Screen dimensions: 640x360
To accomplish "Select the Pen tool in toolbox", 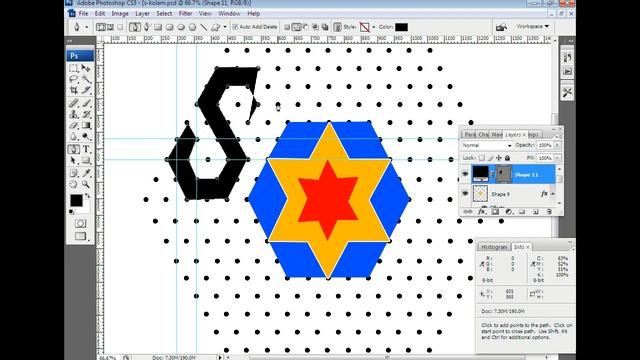I will 74,149.
